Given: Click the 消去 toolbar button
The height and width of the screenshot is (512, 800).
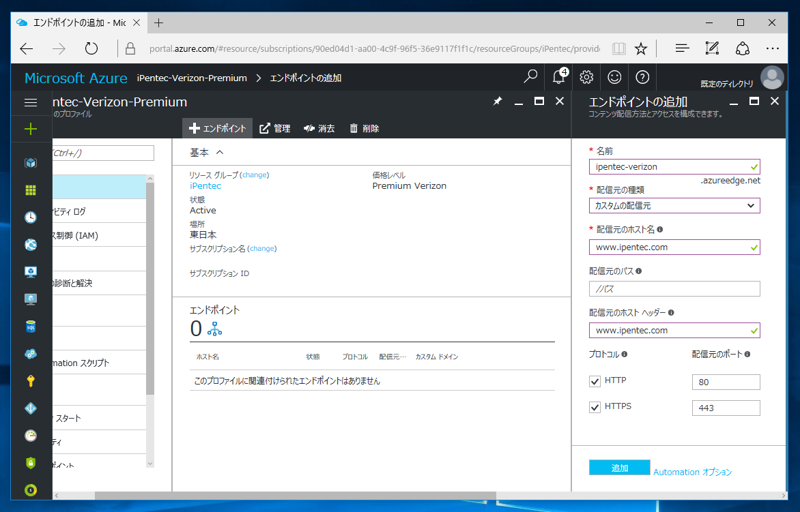Looking at the screenshot, I should point(319,129).
